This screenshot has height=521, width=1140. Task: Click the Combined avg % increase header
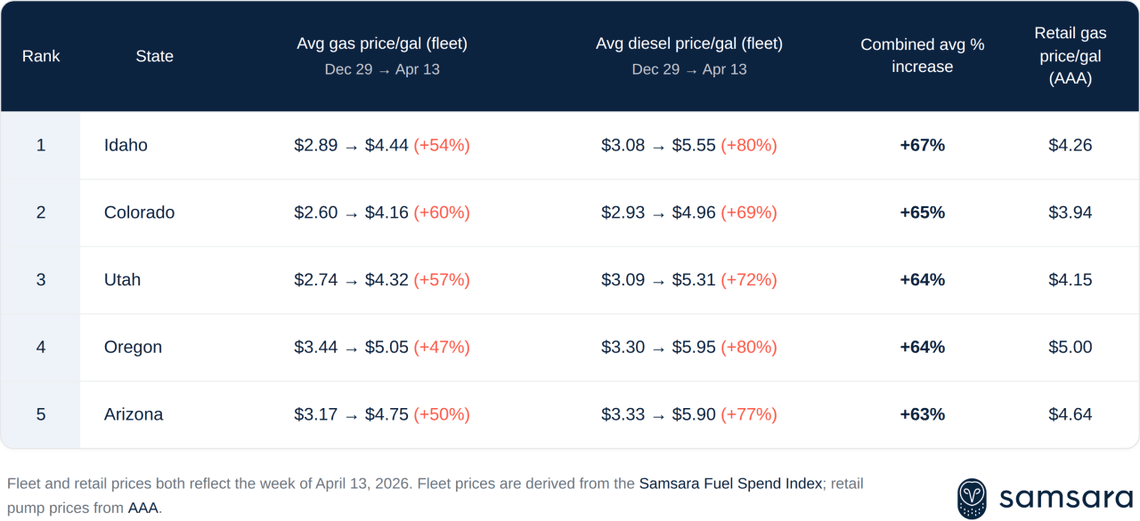[x=922, y=56]
